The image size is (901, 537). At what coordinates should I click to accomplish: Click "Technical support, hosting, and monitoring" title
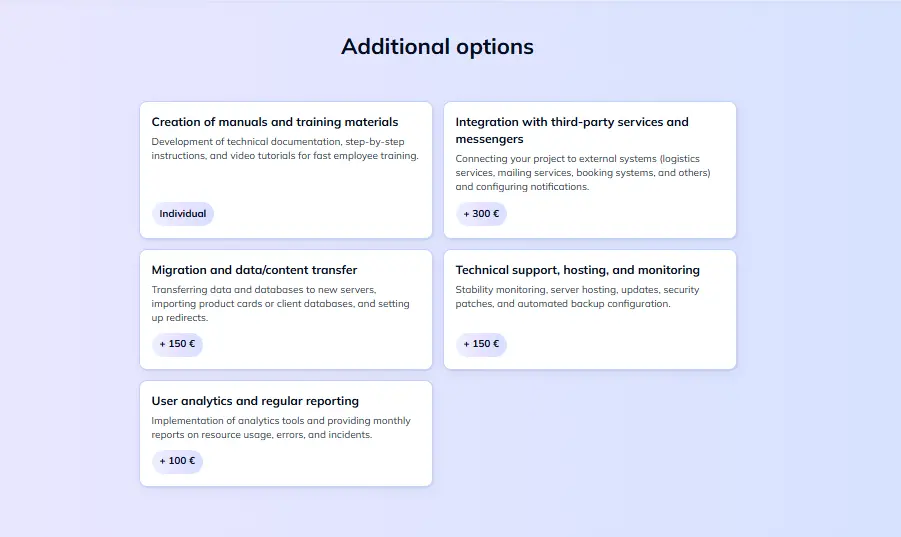point(577,270)
